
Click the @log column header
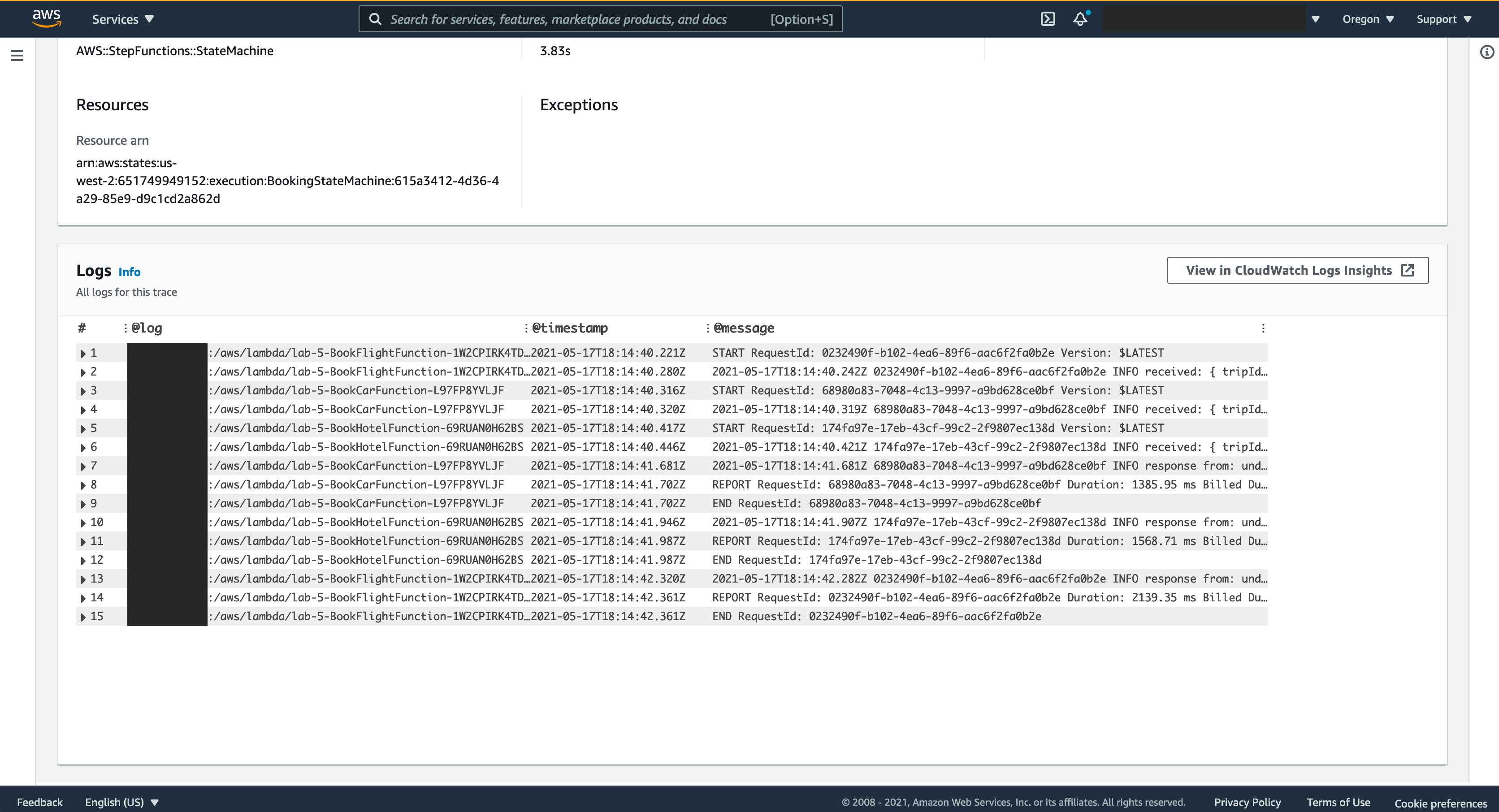(147, 328)
